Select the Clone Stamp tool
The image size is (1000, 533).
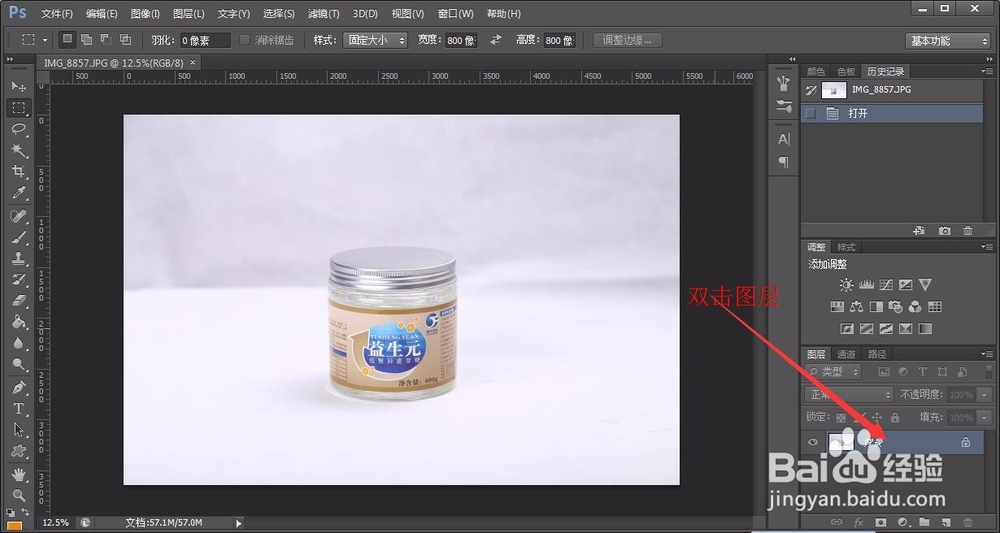coord(18,258)
